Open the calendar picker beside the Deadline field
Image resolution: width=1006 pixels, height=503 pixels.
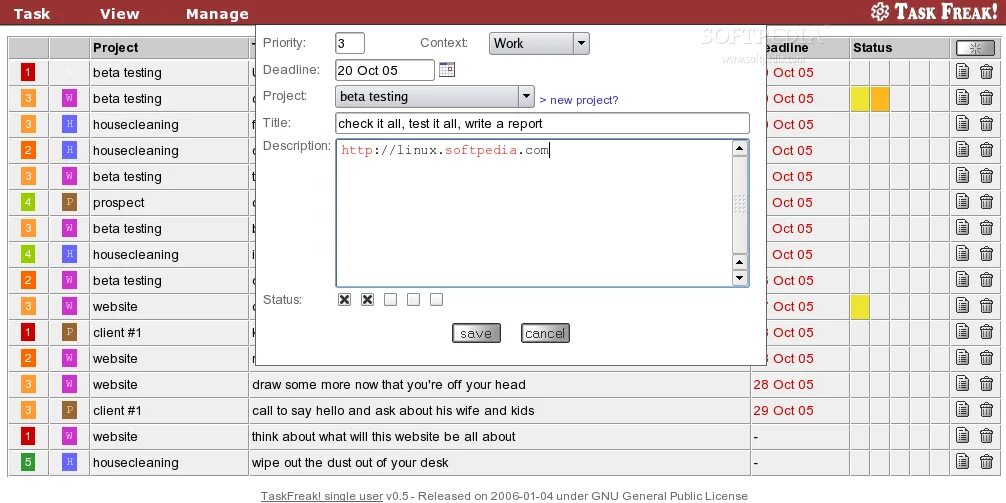(x=447, y=69)
